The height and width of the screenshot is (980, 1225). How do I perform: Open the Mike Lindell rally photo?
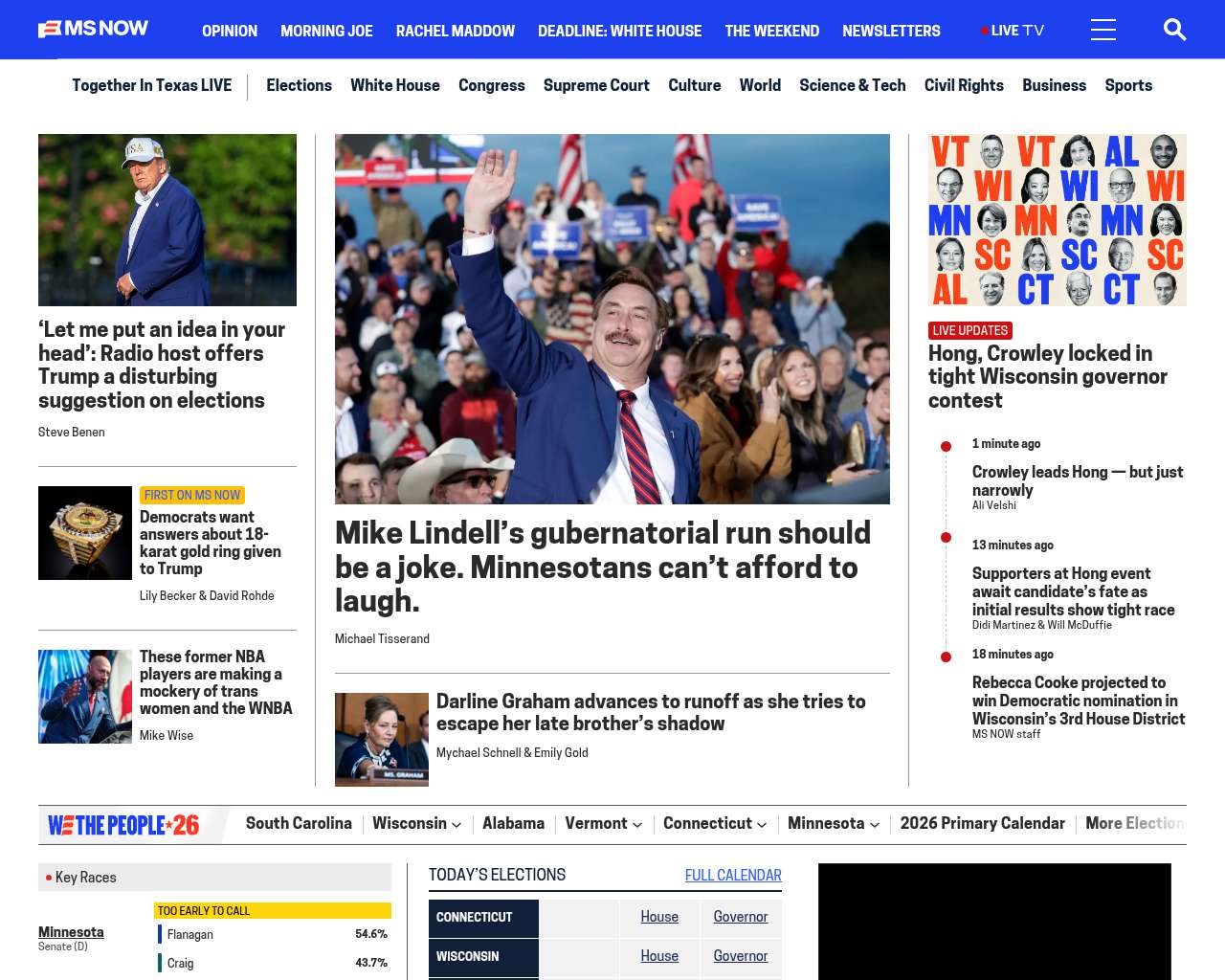612,319
